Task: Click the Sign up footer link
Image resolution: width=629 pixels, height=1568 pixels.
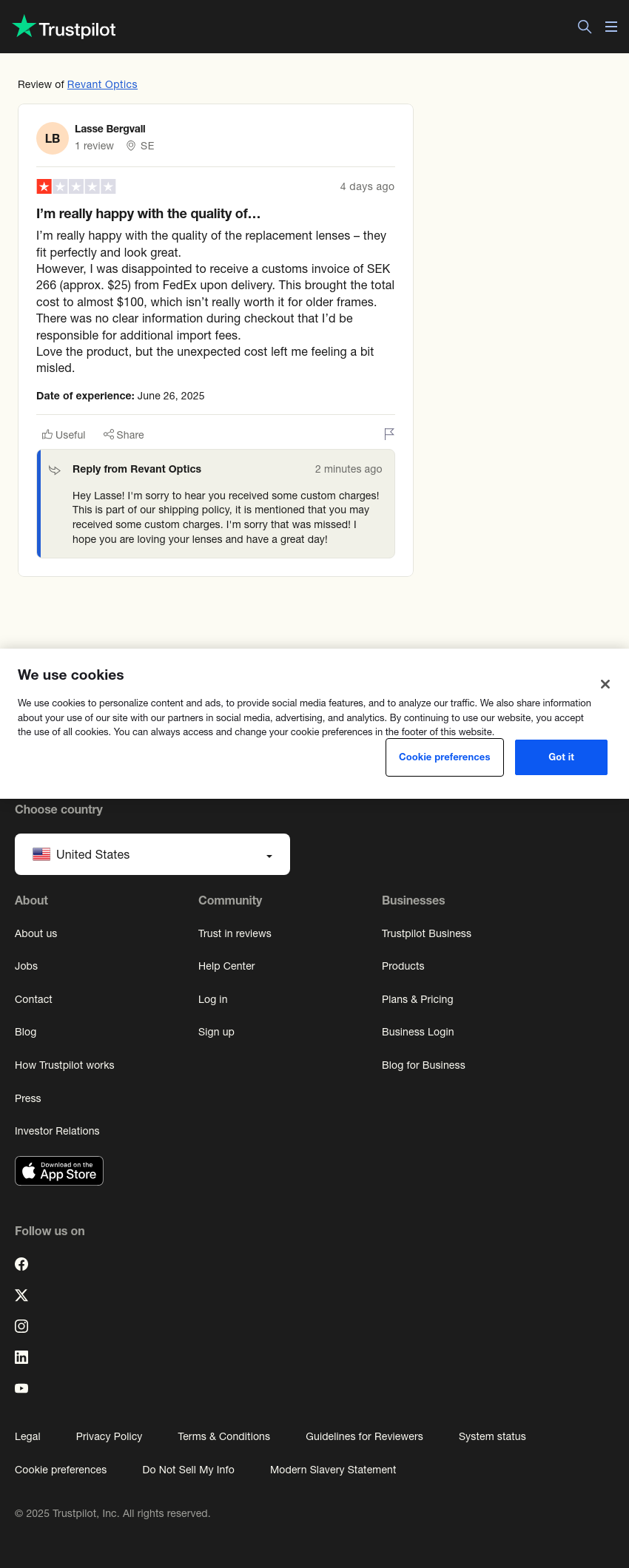Action: (x=216, y=1032)
